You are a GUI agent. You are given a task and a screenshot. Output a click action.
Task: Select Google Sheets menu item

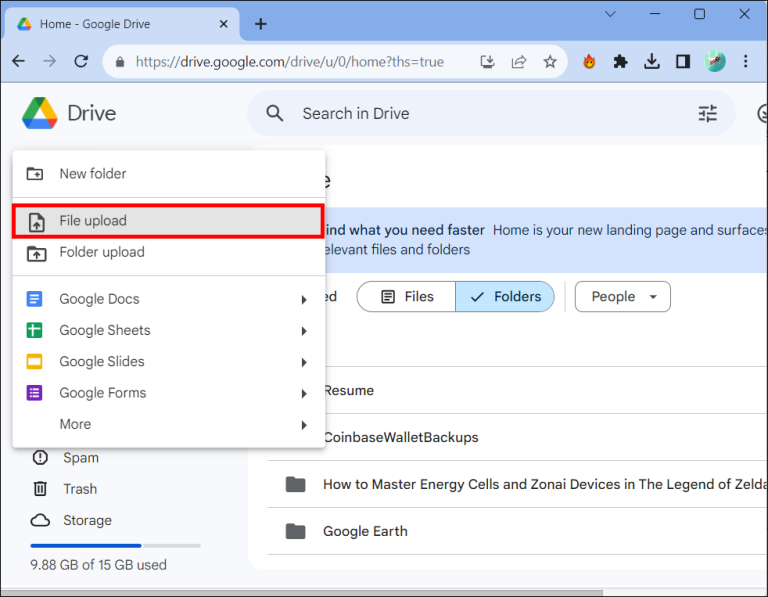click(x=168, y=330)
